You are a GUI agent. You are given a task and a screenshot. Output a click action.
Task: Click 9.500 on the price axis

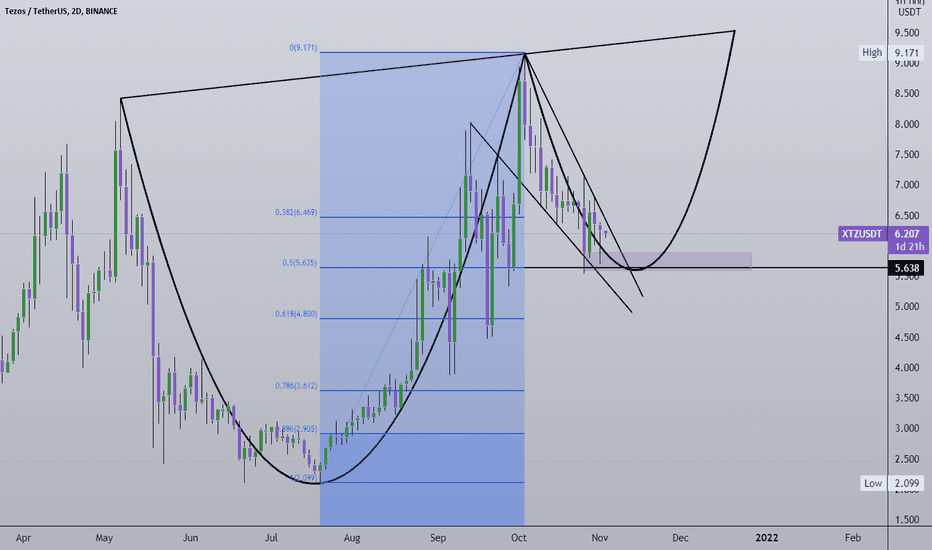(907, 33)
